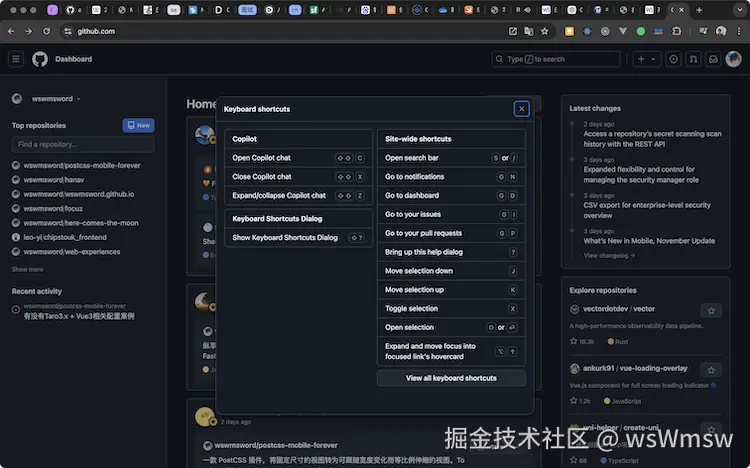The width and height of the screenshot is (750, 468).
Task: Bookmark this page with star icon
Action: tap(544, 31)
